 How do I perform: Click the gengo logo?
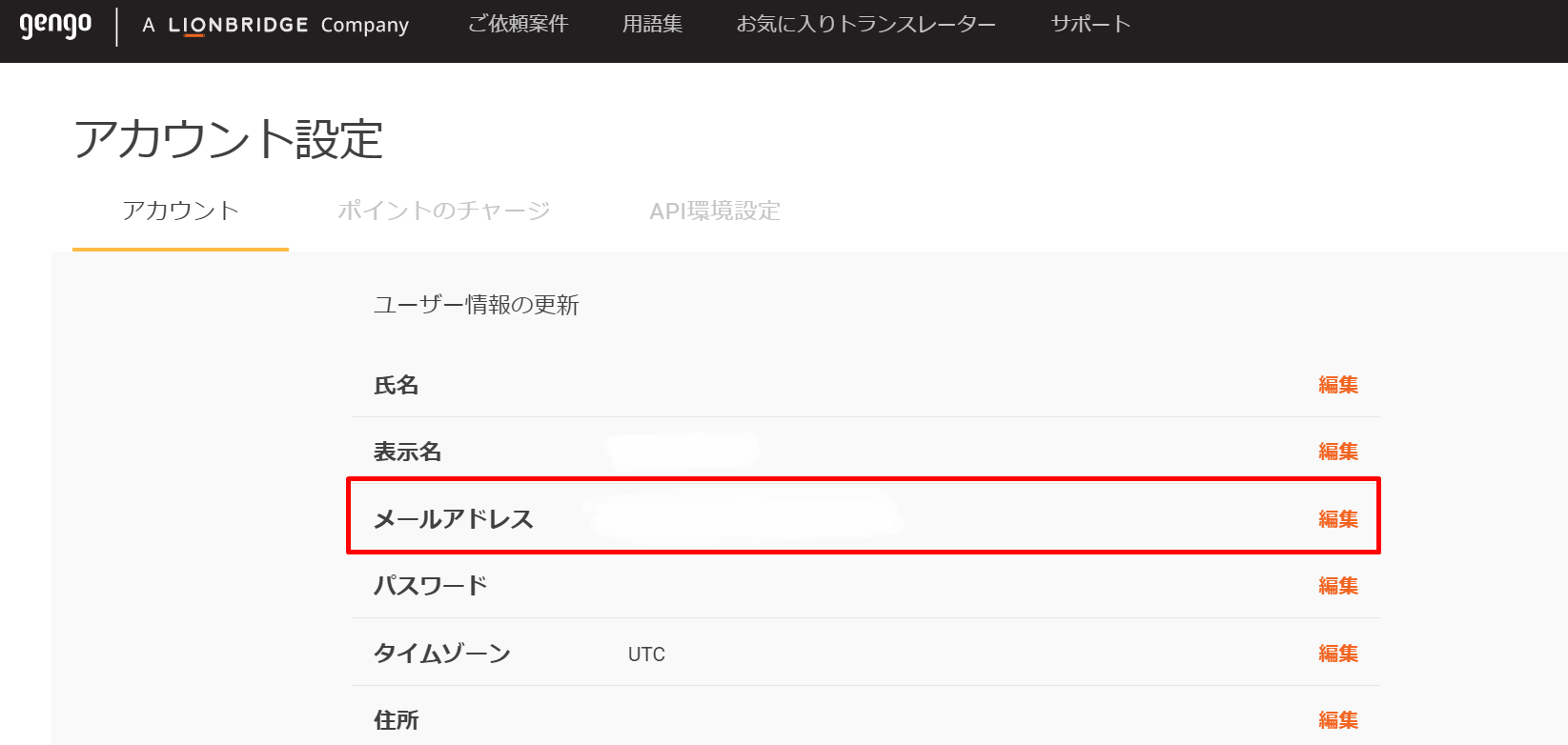pyautogui.click(x=55, y=25)
